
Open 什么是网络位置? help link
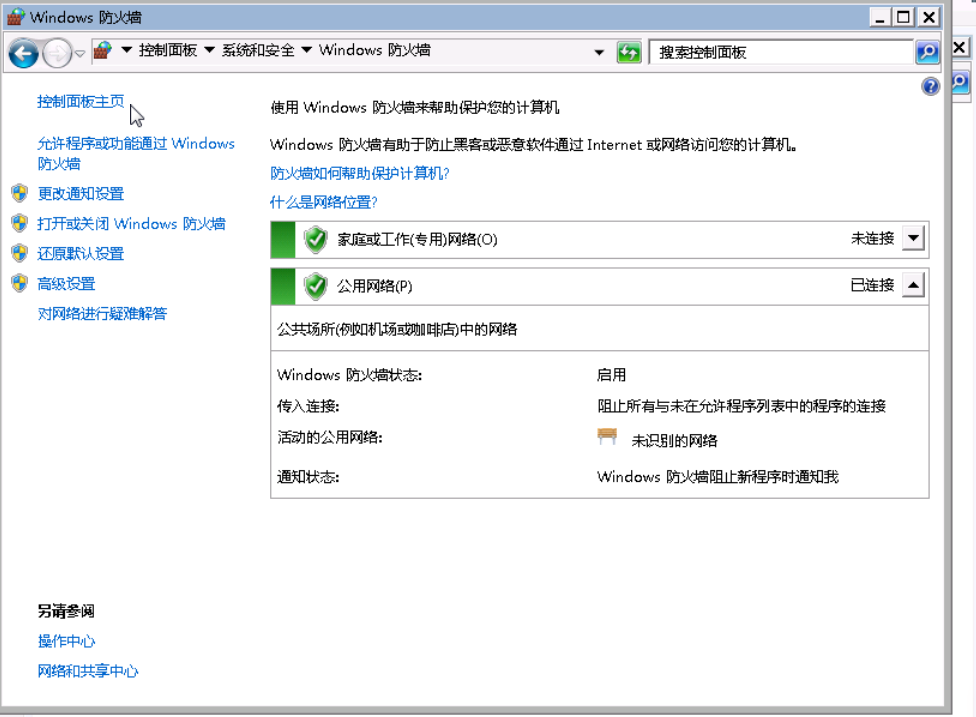[324, 202]
